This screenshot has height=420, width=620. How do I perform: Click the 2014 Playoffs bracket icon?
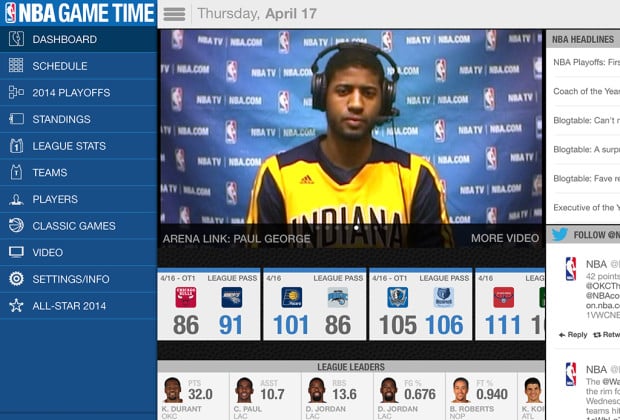(x=16, y=92)
